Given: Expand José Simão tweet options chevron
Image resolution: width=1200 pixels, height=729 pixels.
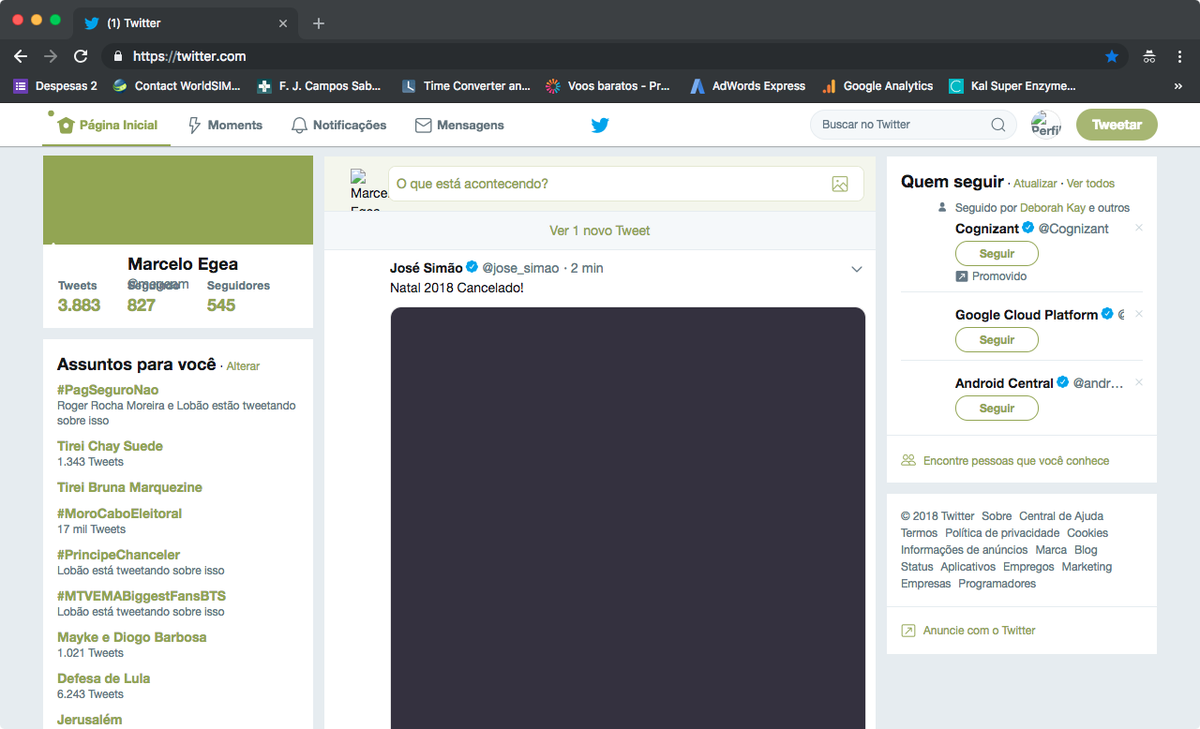Looking at the screenshot, I should (x=856, y=269).
